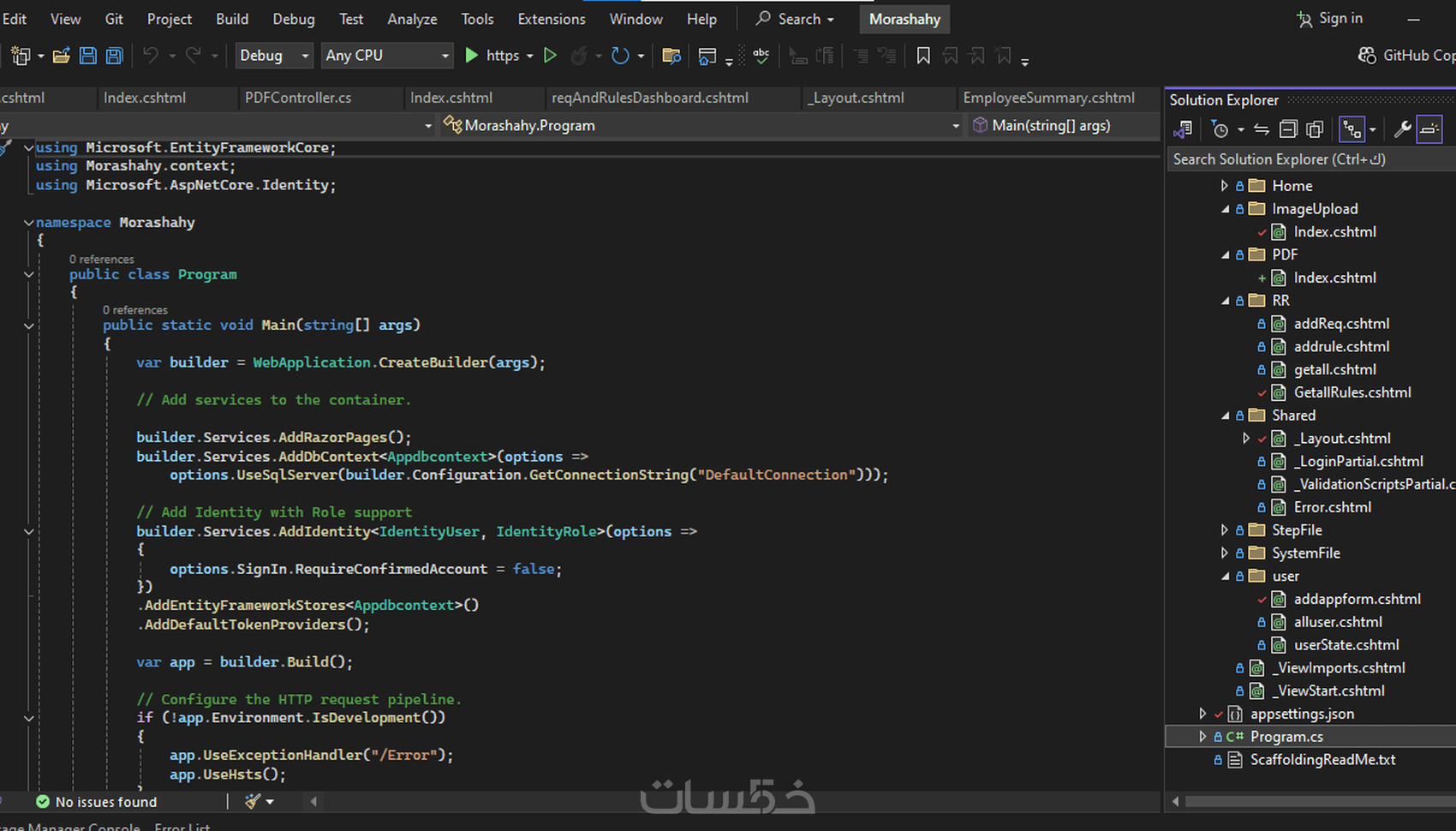Click in the Search Solution Explorer field
The width and height of the screenshot is (1456, 831).
click(x=1311, y=159)
